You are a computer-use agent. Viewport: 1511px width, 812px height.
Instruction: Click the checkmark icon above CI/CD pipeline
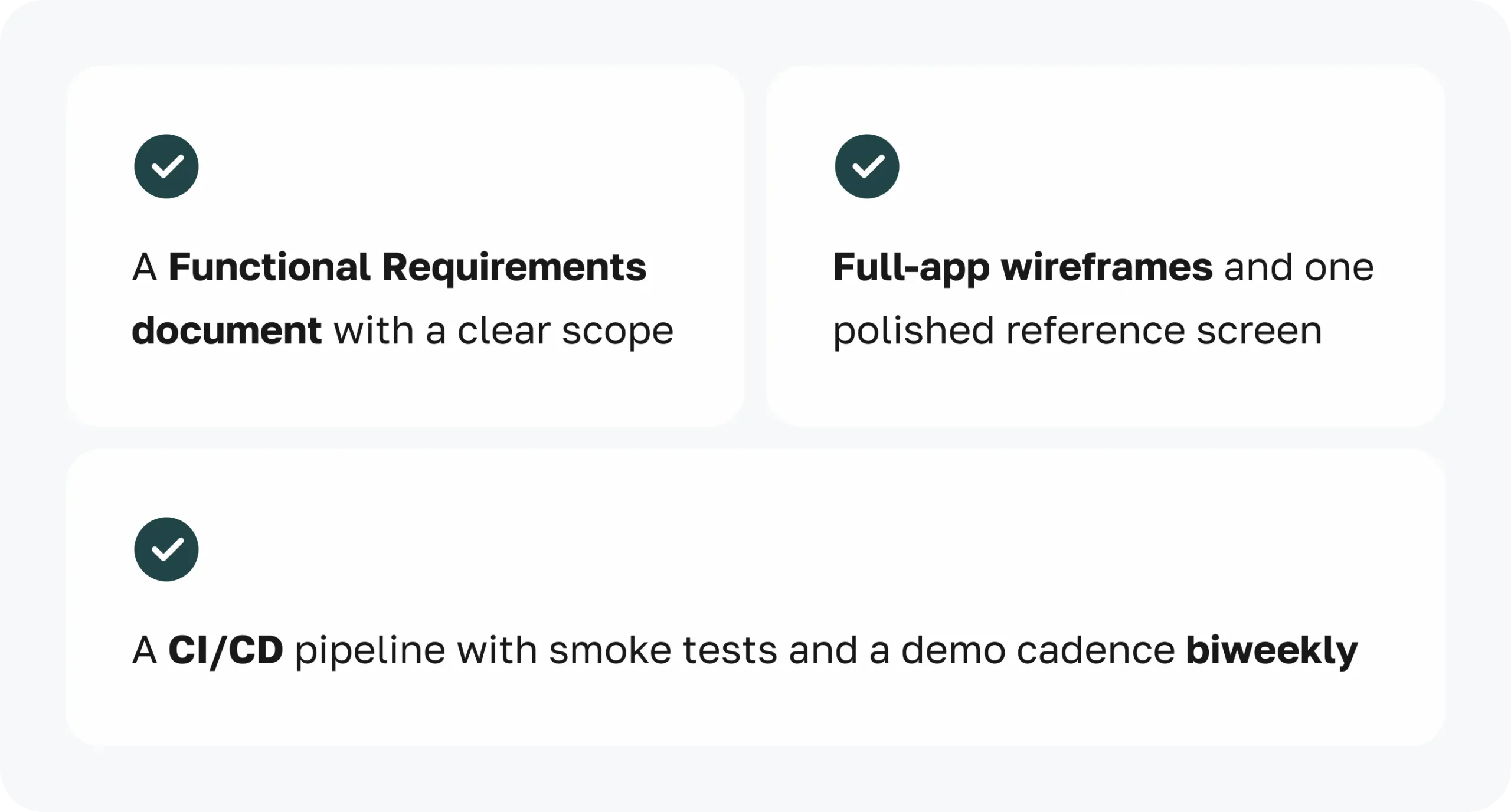point(166,549)
